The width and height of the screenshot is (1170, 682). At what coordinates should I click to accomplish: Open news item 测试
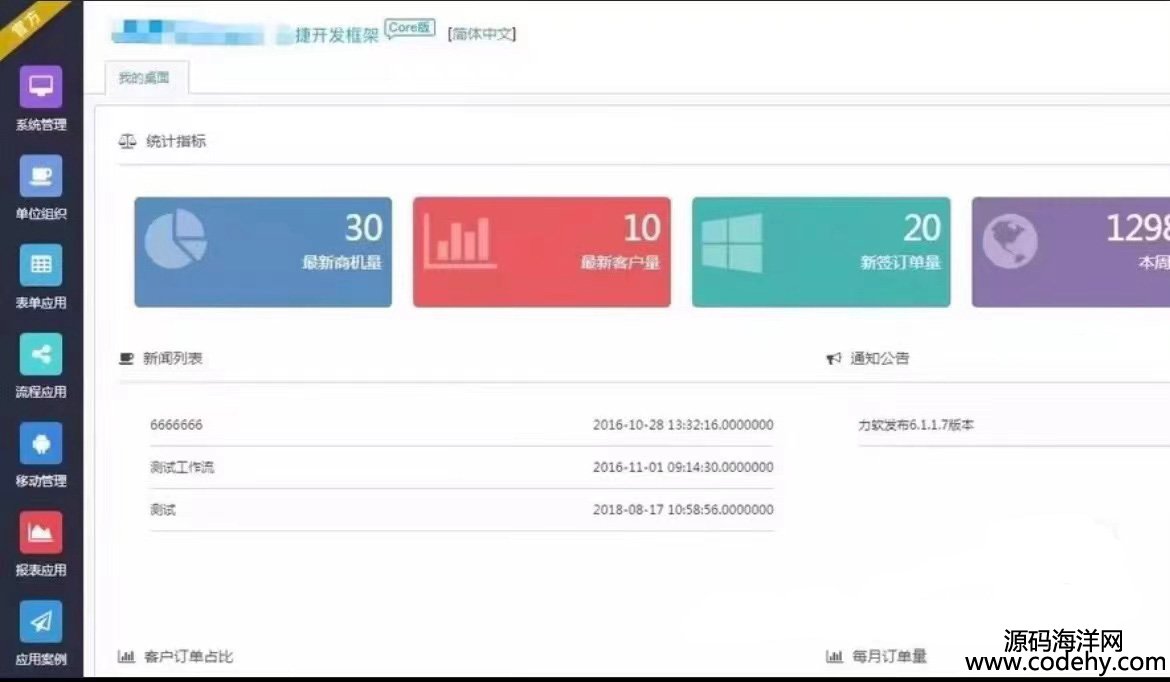tap(163, 510)
